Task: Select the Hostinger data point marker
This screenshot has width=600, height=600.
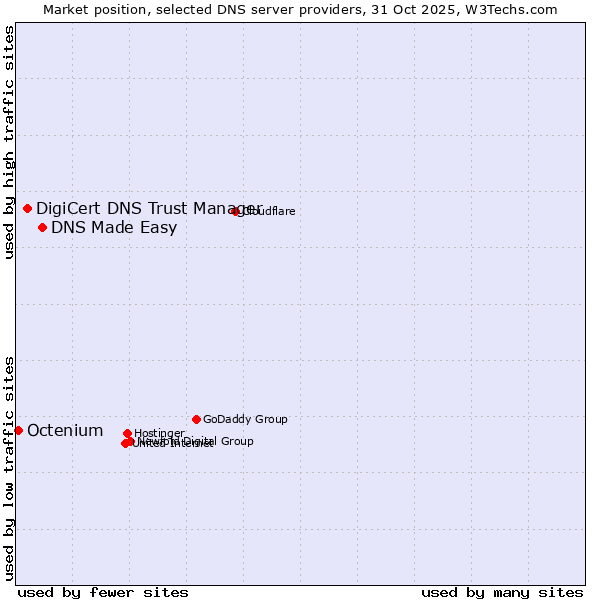Action: pos(127,433)
